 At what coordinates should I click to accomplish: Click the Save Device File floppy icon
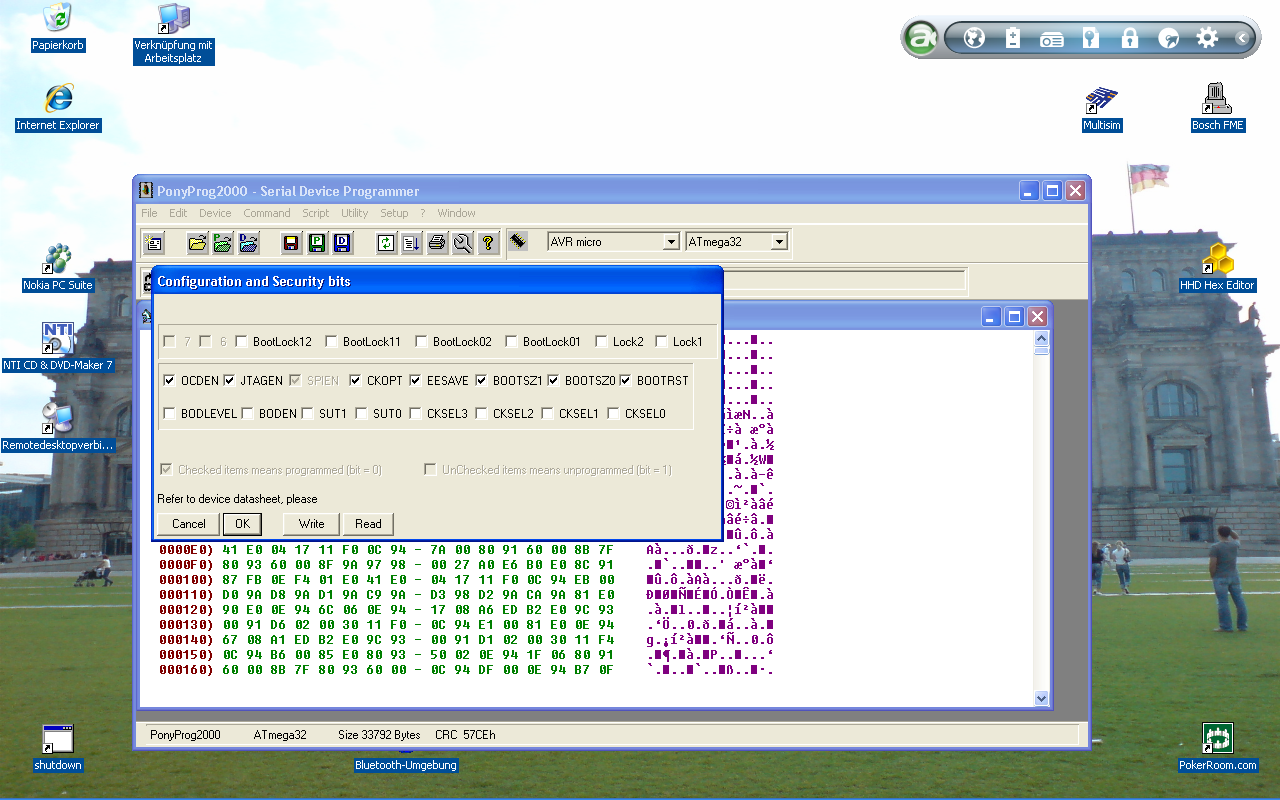pos(291,242)
